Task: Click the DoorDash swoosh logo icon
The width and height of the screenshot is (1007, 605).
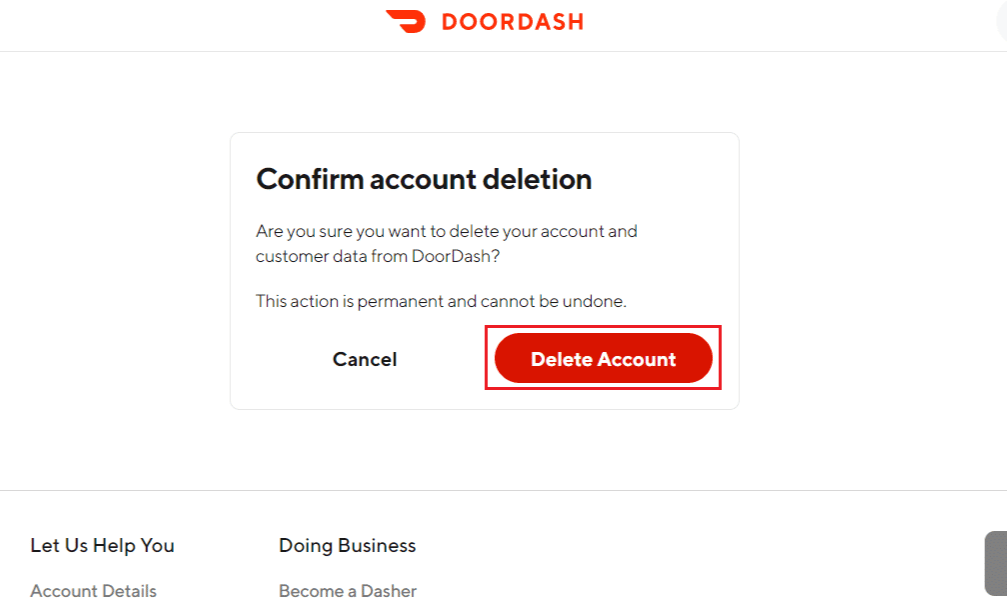Action: 406,21
